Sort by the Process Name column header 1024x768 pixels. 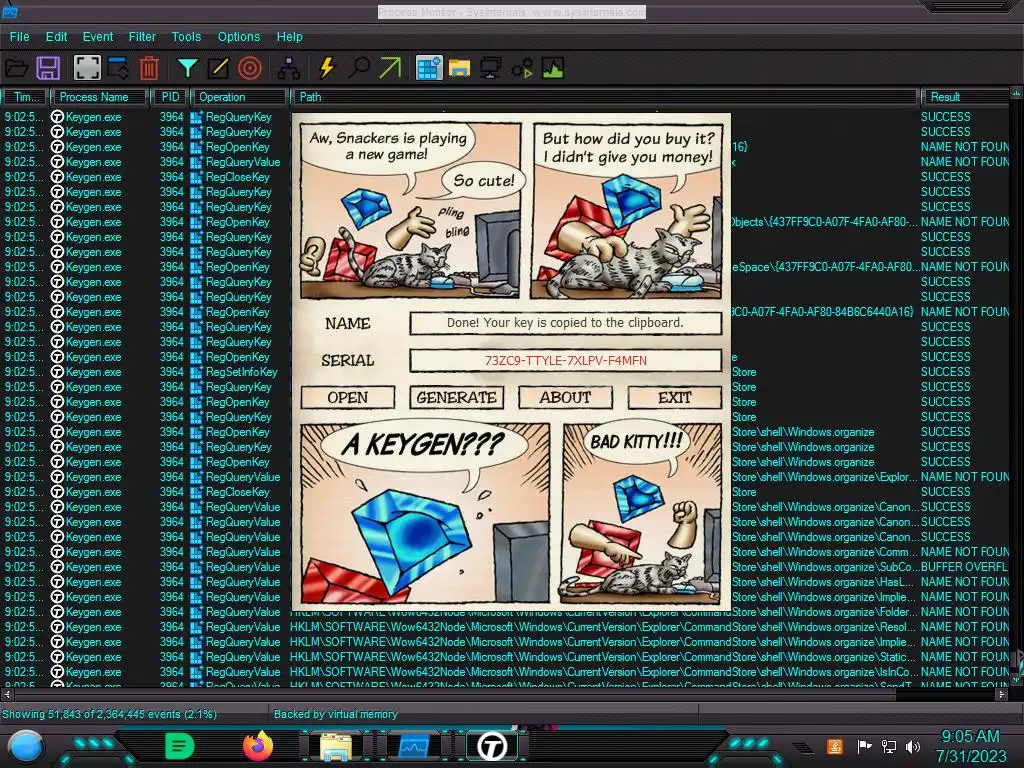click(99, 97)
